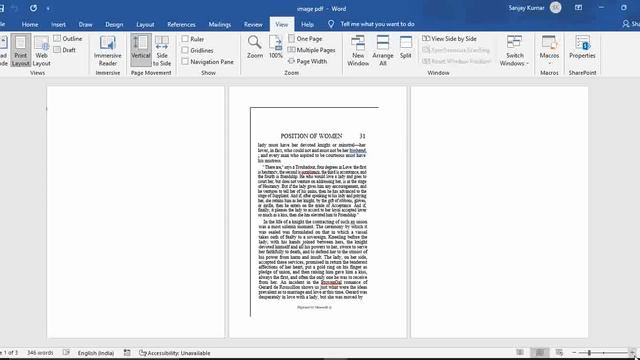Open the Macros menu
Viewport: 640px width, 360px height.
[x=549, y=50]
